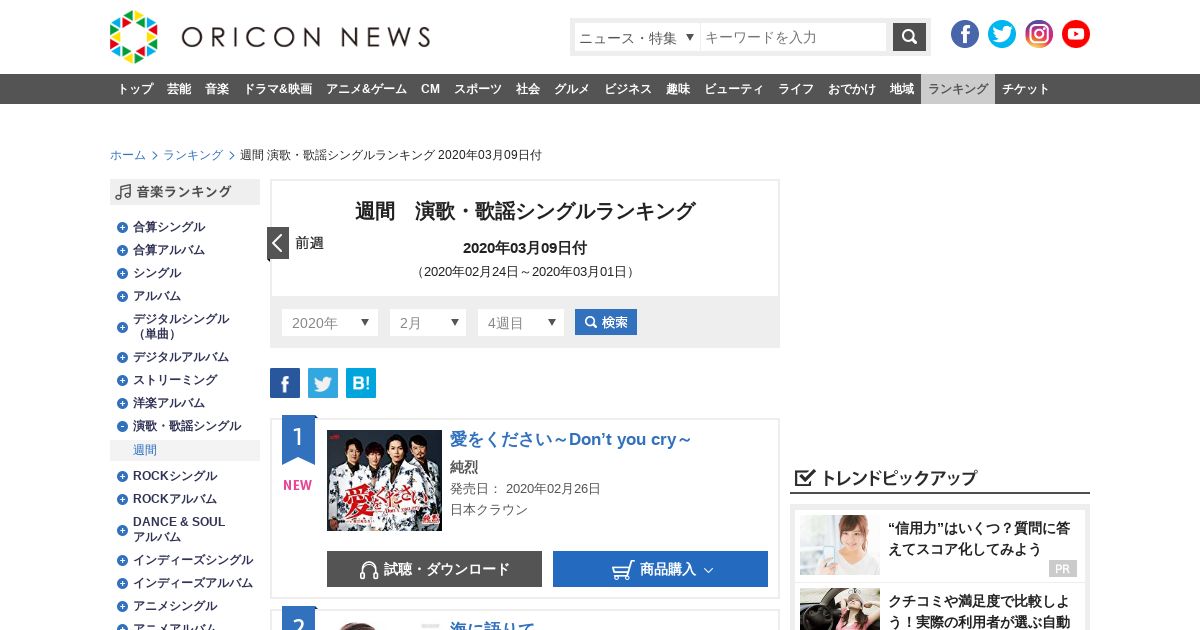Image resolution: width=1200 pixels, height=630 pixels.
Task: Open アニメシングル ranking in sidebar
Action: point(175,606)
